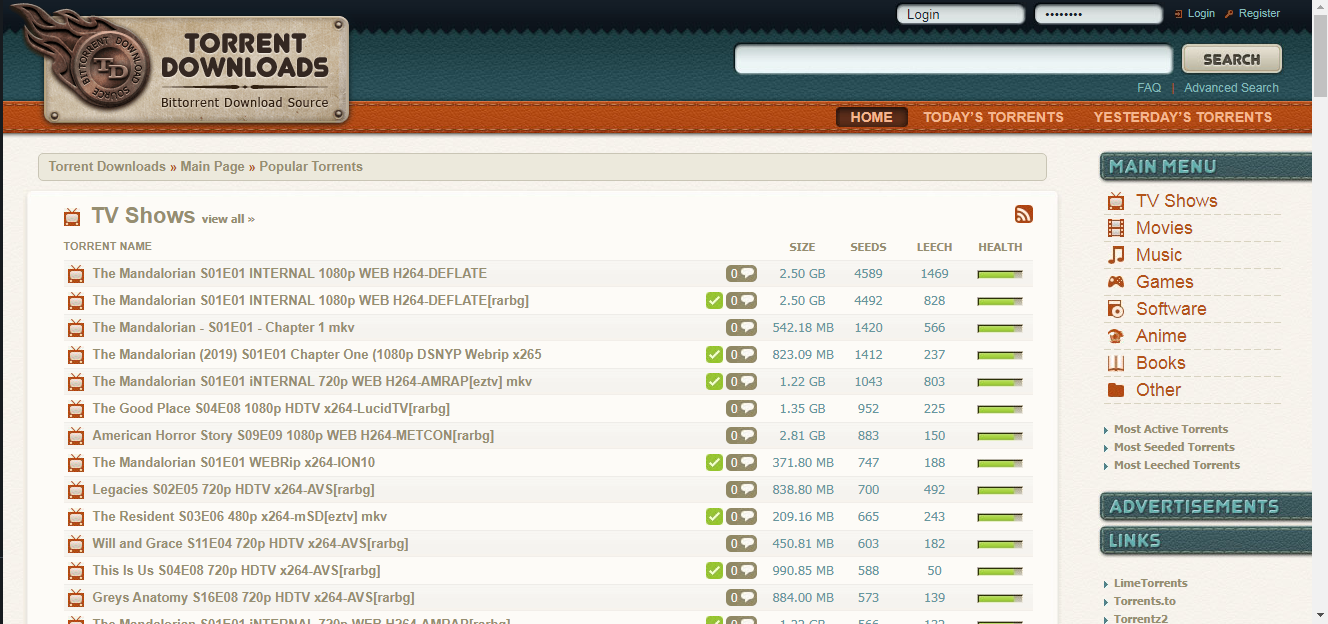Click the password field
Viewport: 1328px width, 624px height.
1098,14
